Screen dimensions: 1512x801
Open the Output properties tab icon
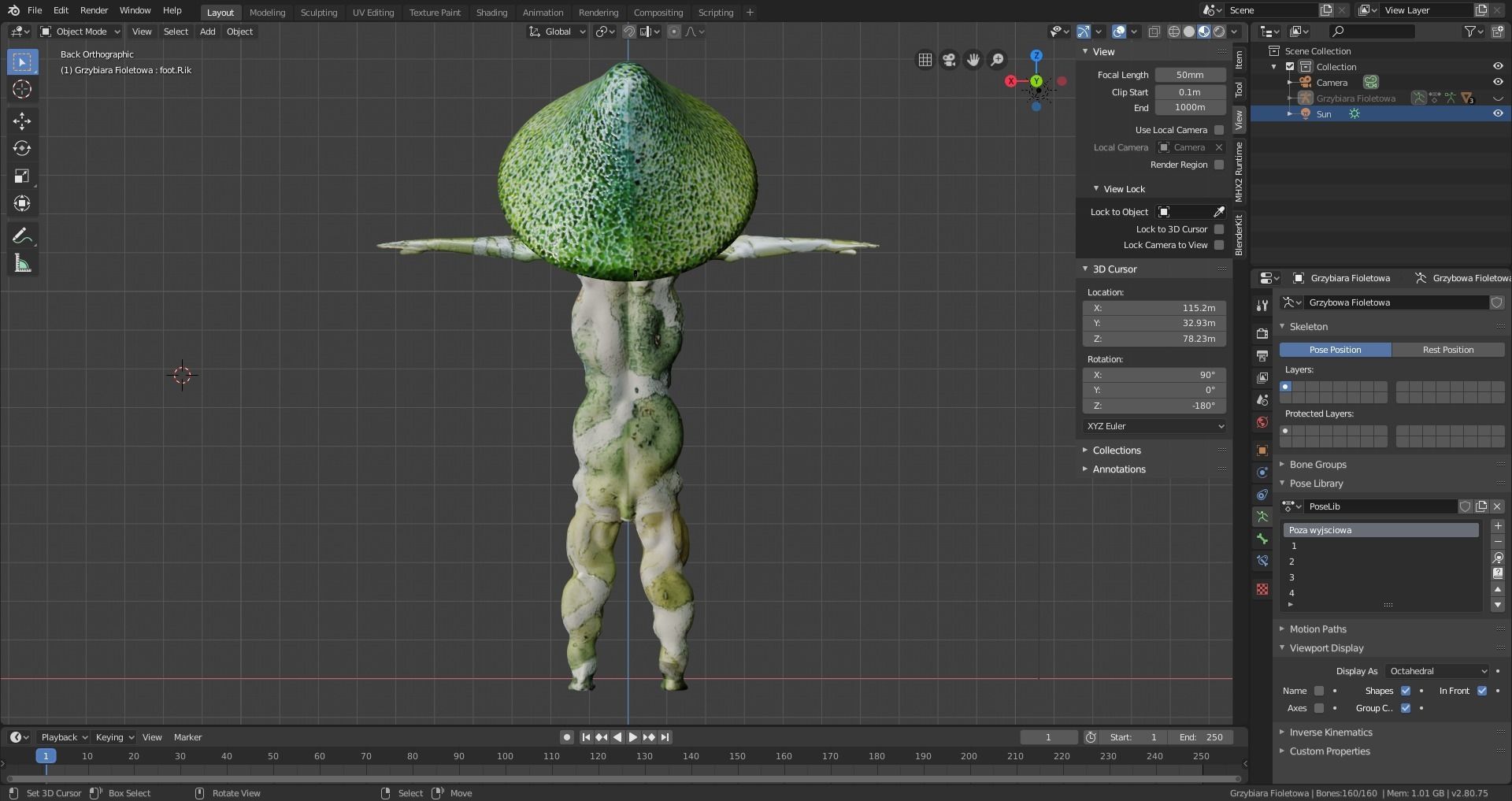point(1262,356)
